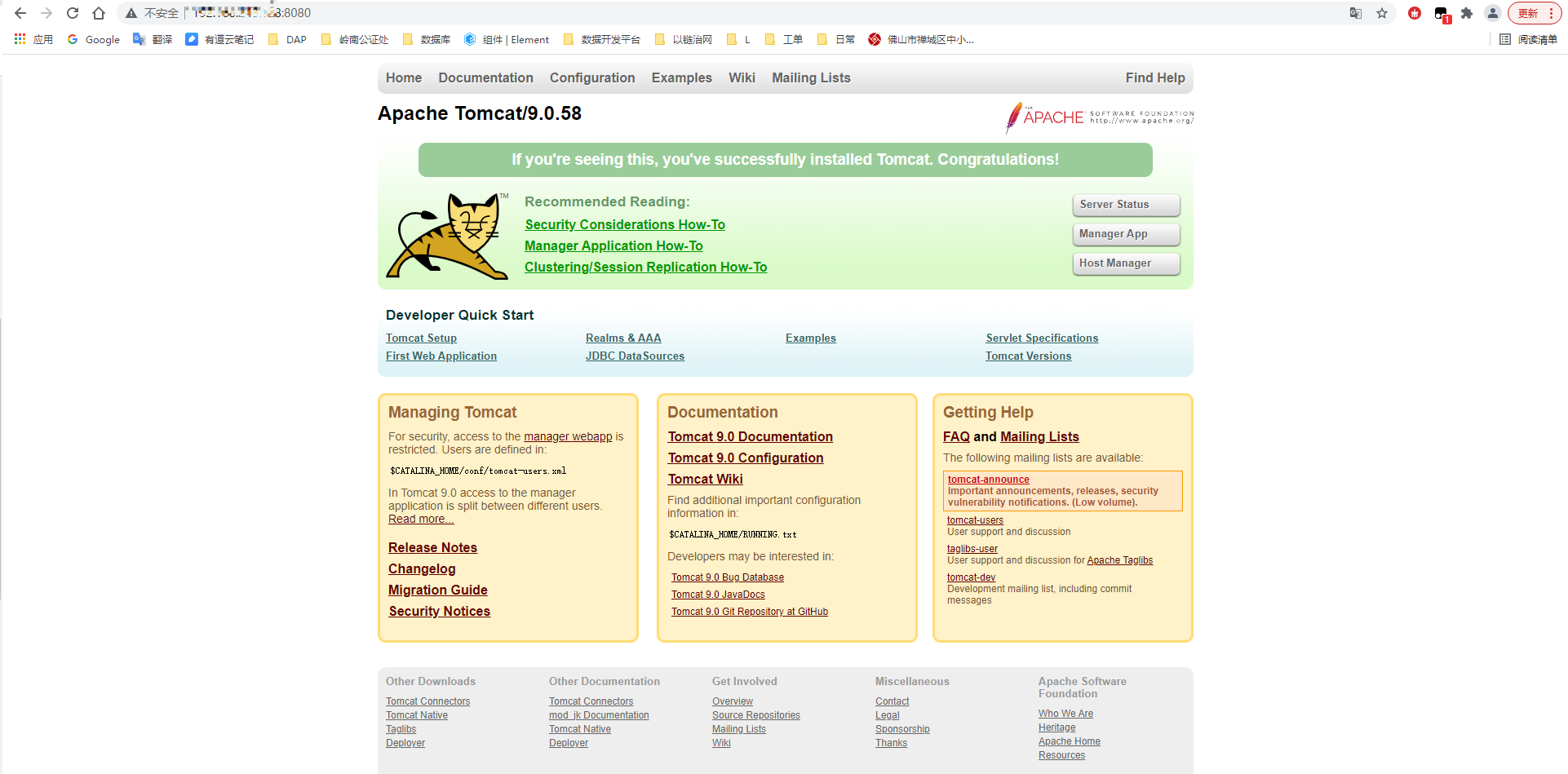This screenshot has width=1568, height=774.
Task: Open the 数据库 bookmark folder
Action: (427, 39)
